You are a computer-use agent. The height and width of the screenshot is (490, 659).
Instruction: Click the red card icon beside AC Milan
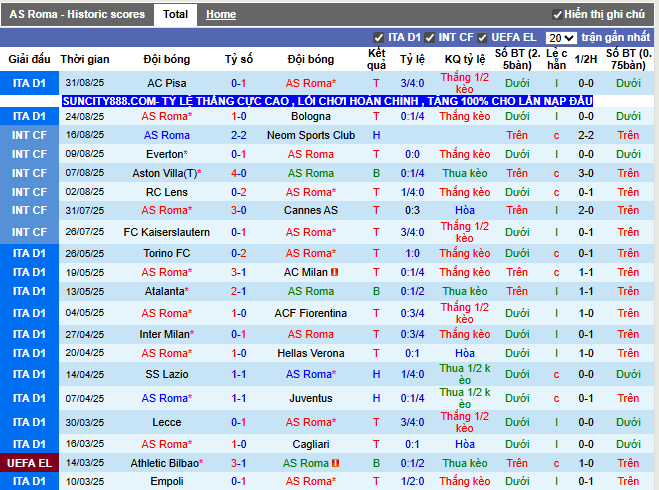[x=335, y=272]
